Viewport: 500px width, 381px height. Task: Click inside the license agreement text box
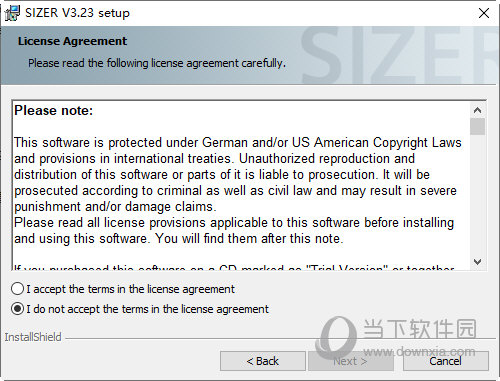point(241,185)
